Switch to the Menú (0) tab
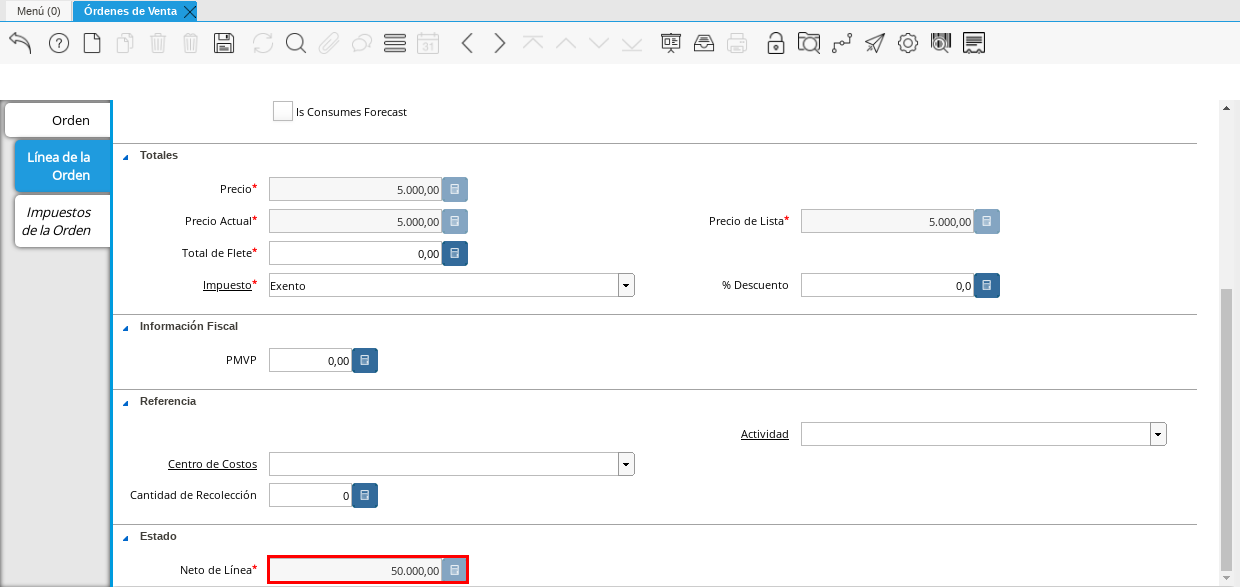 click(x=39, y=11)
